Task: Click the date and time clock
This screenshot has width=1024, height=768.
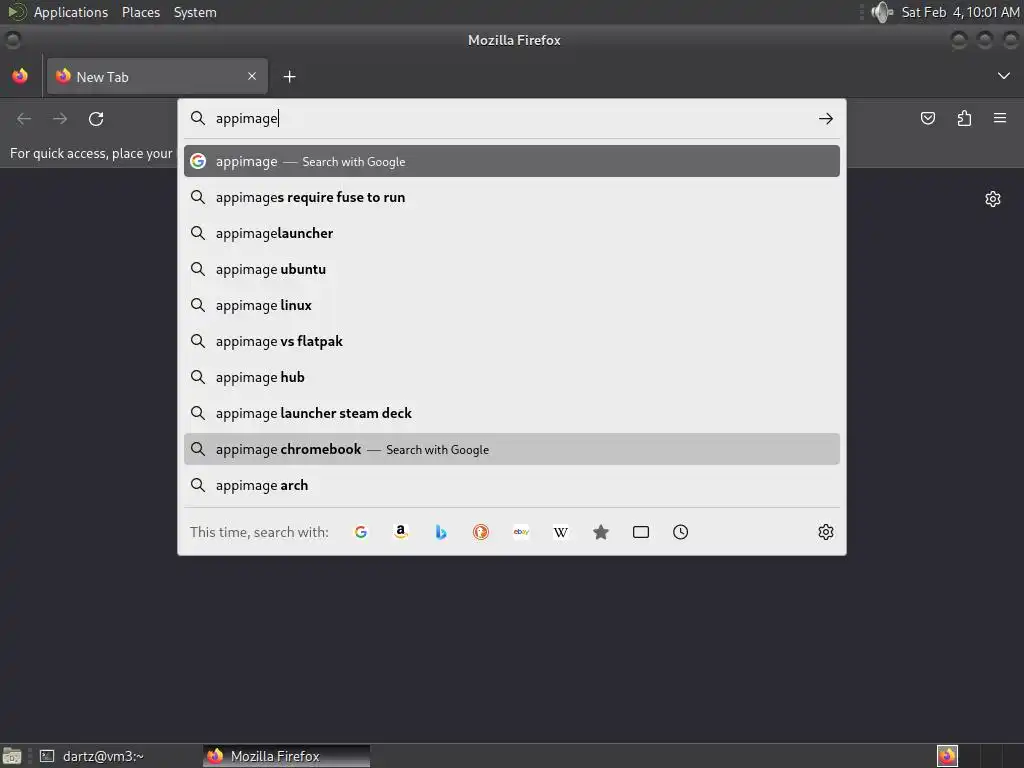Action: (x=960, y=12)
